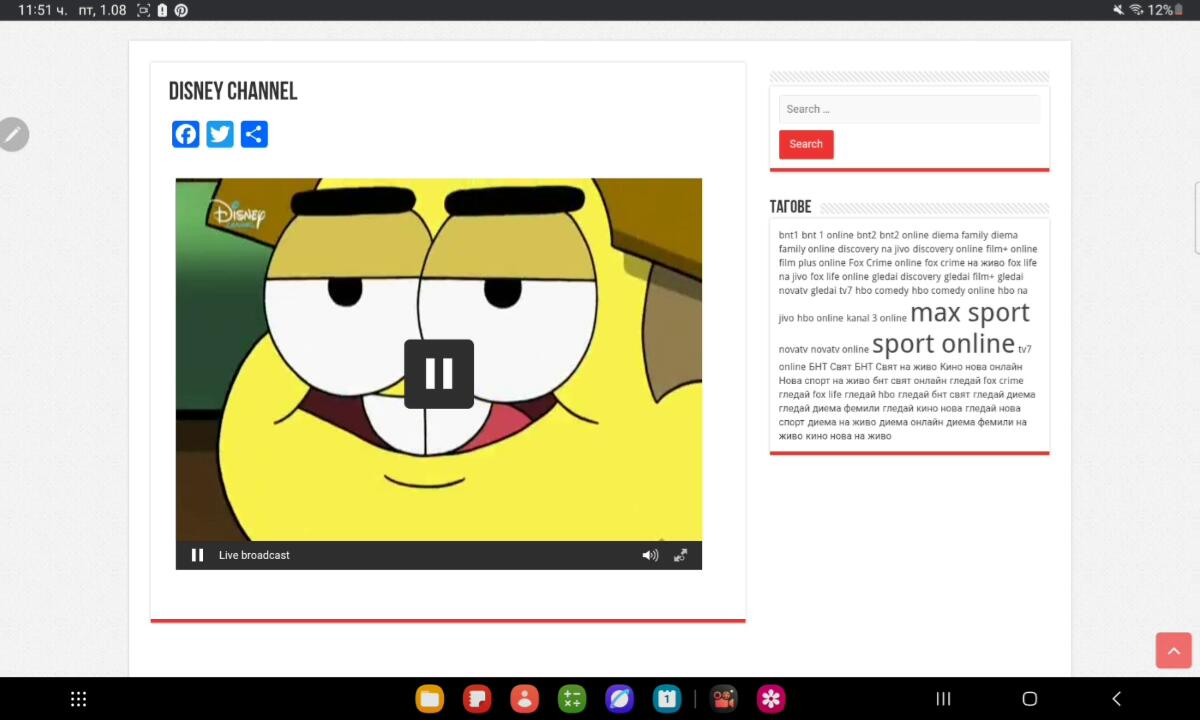Open the Calendar app in taskbar

667,699
